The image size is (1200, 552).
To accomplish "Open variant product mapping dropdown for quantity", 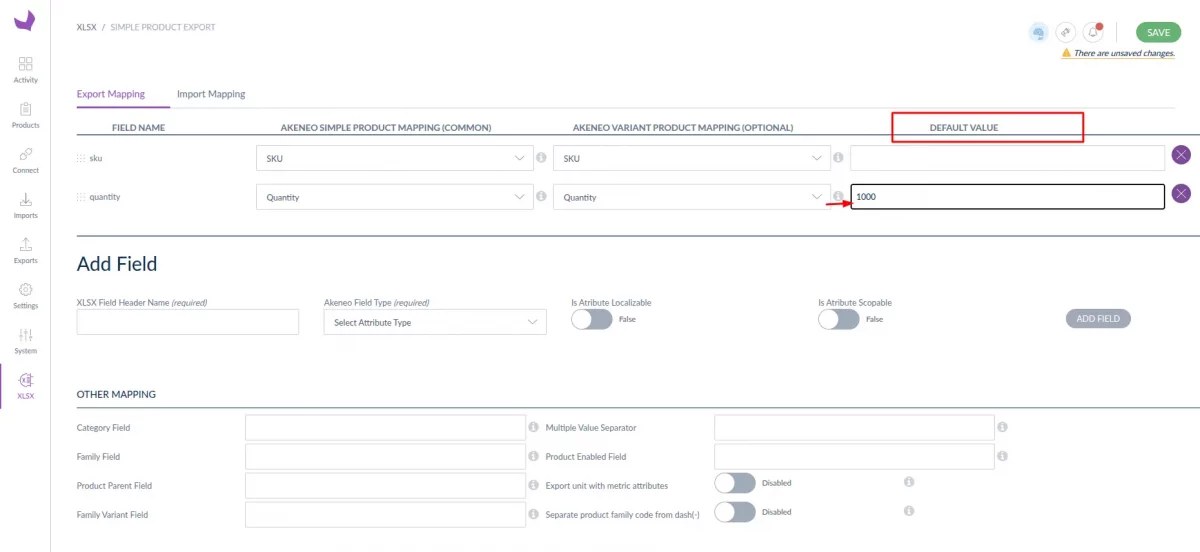I will click(691, 197).
